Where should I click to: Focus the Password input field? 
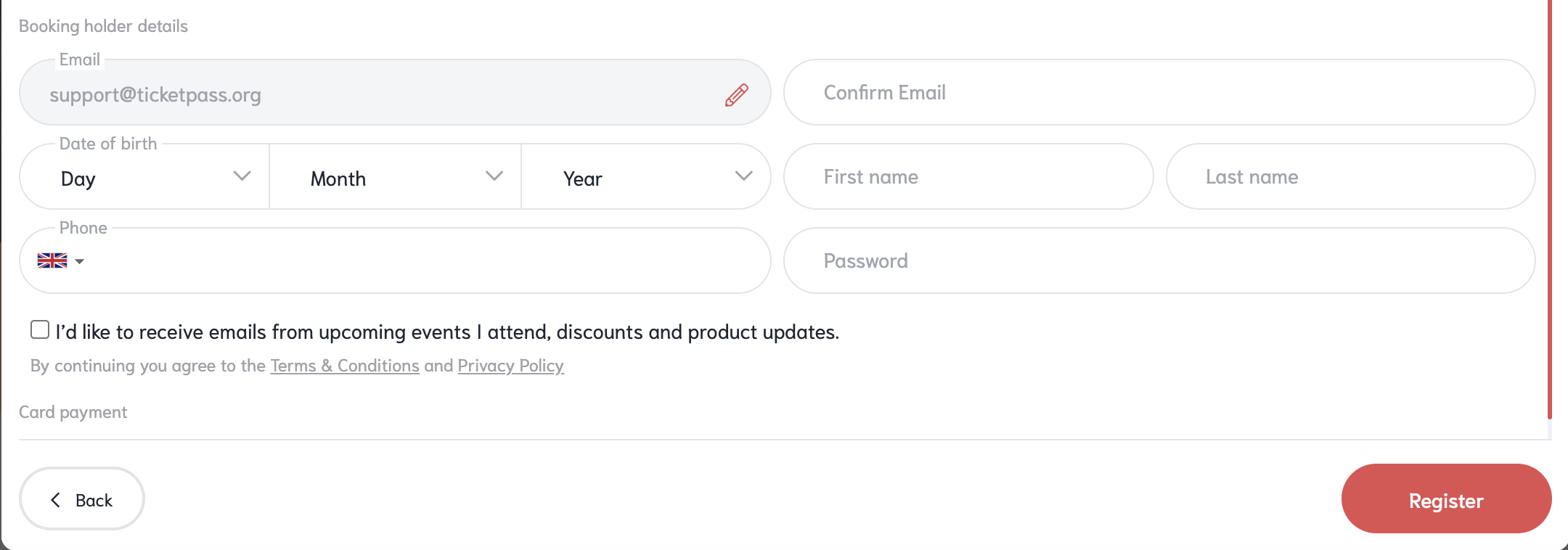point(1159,260)
